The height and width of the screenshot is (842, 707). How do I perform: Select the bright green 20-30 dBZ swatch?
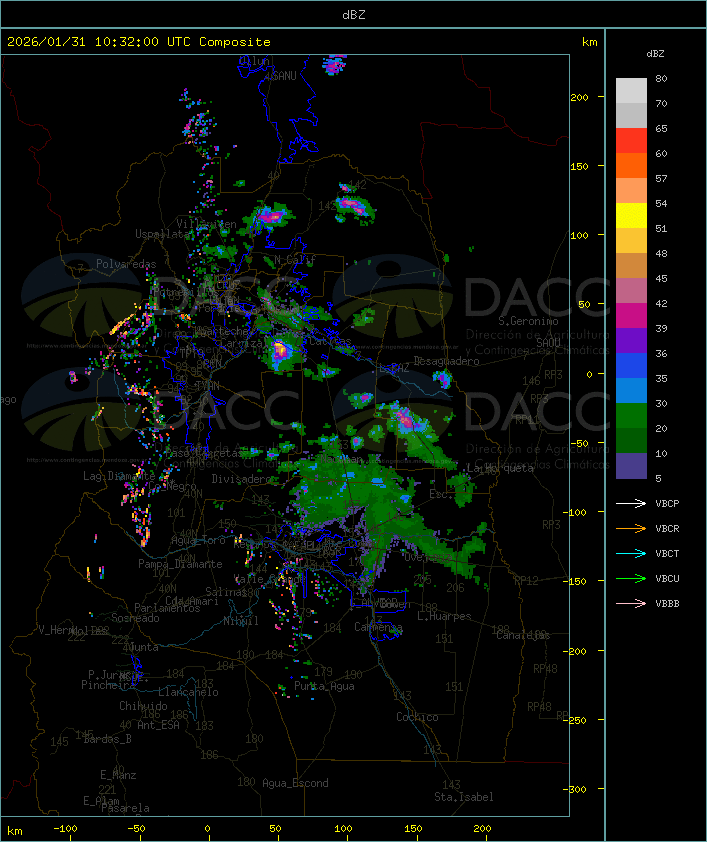[x=631, y=416]
